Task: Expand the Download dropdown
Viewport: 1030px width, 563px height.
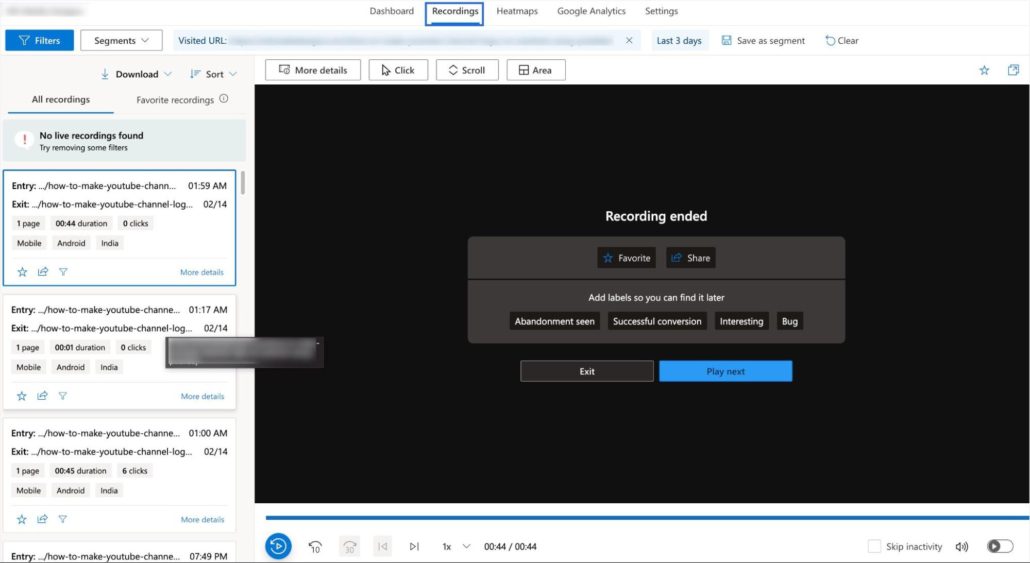Action: pyautogui.click(x=137, y=74)
